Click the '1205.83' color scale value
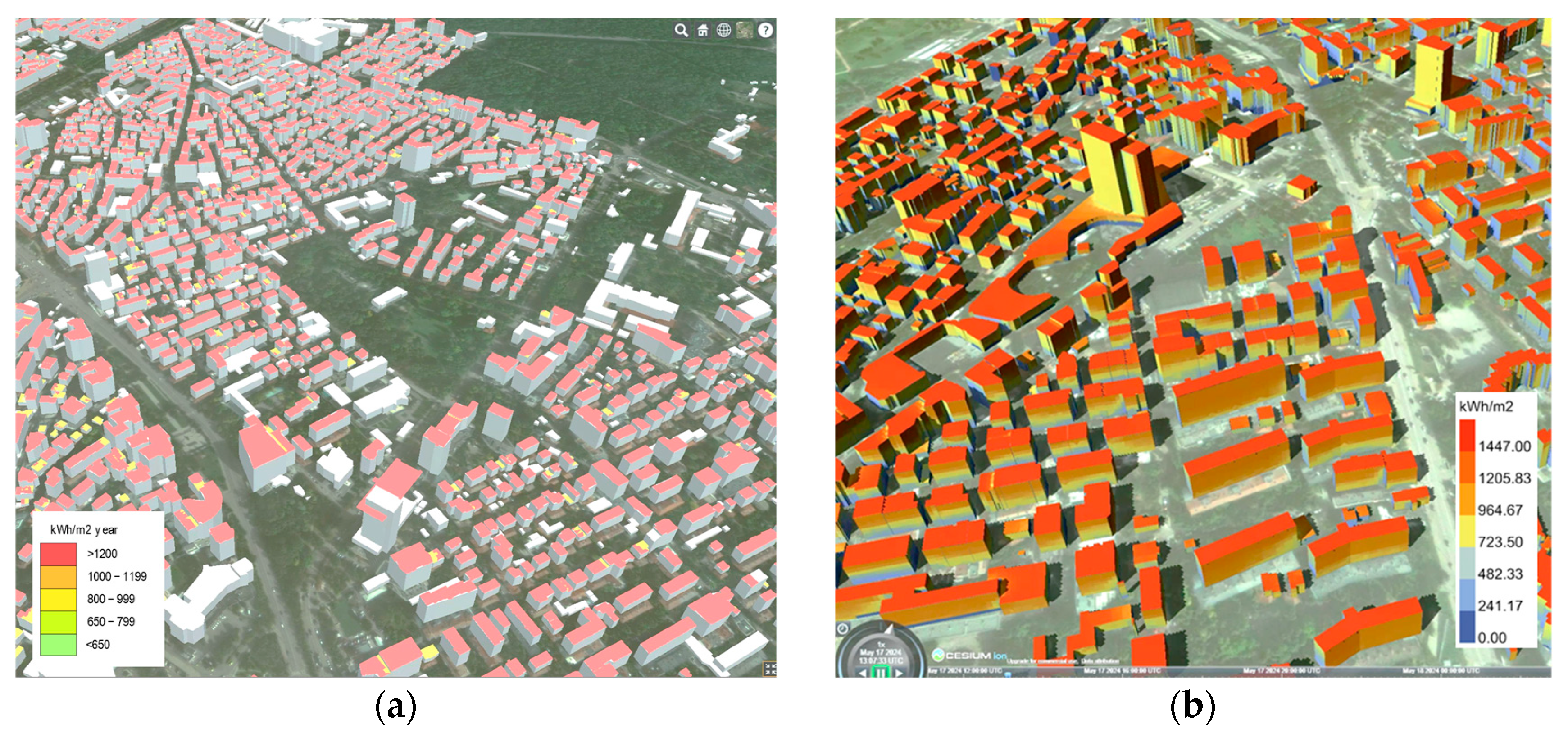Viewport: 1568px width, 733px height. [x=1504, y=478]
